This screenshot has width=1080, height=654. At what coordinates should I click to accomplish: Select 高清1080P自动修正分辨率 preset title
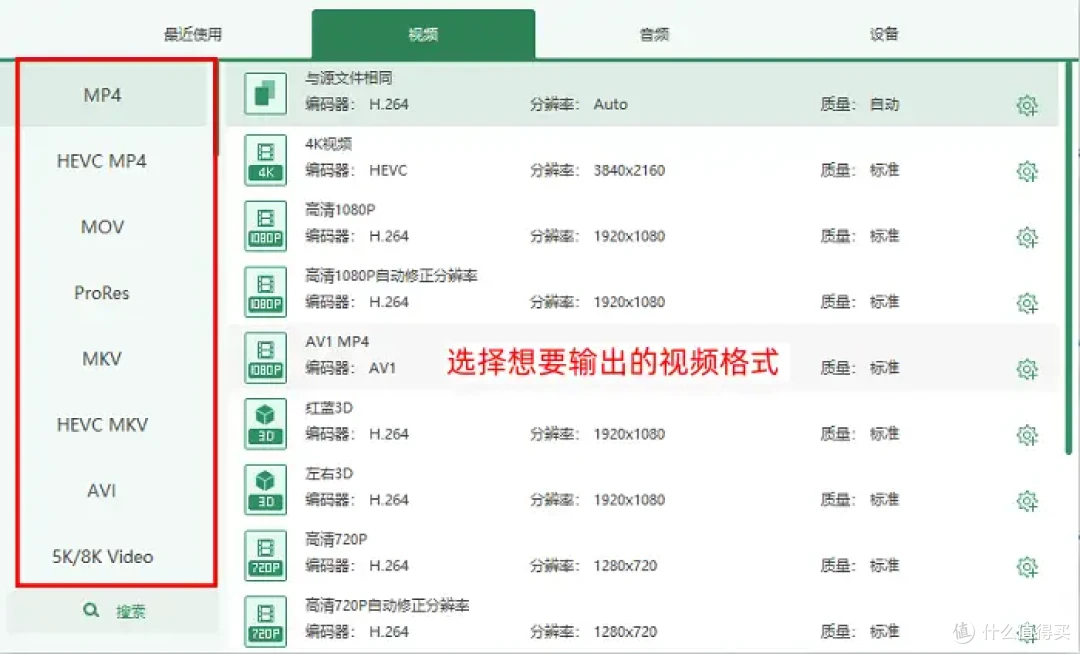[391, 275]
